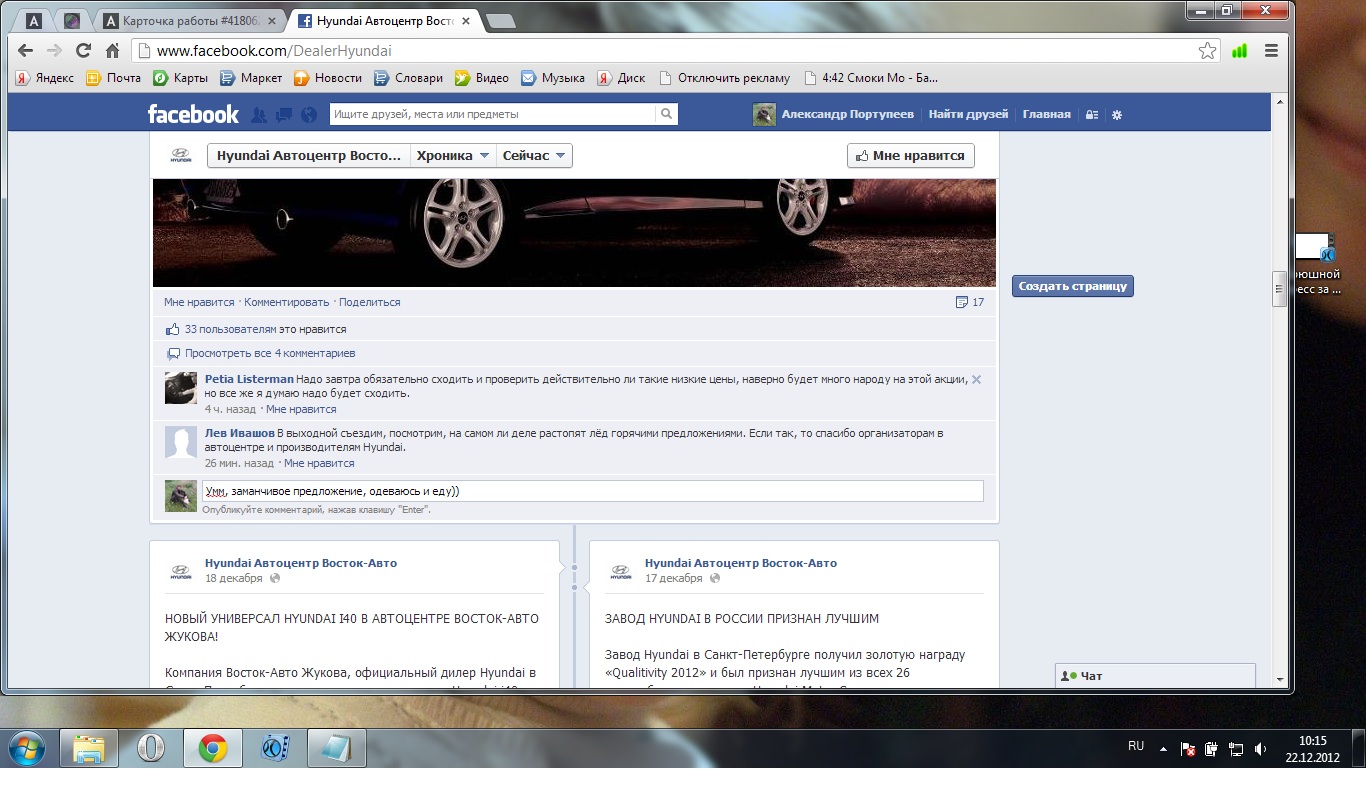Click page vertical scrollbar thumb

tap(1279, 288)
